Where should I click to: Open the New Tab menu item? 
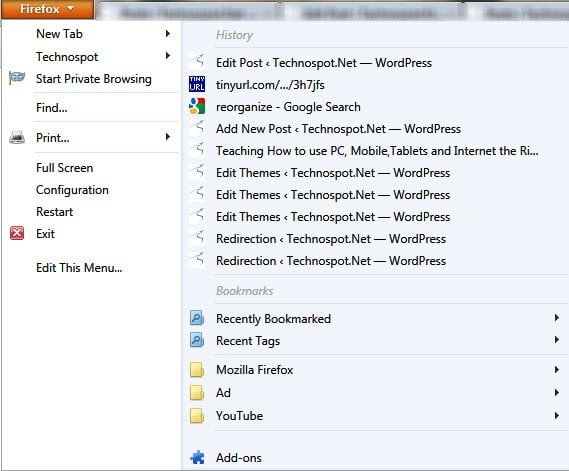click(59, 34)
